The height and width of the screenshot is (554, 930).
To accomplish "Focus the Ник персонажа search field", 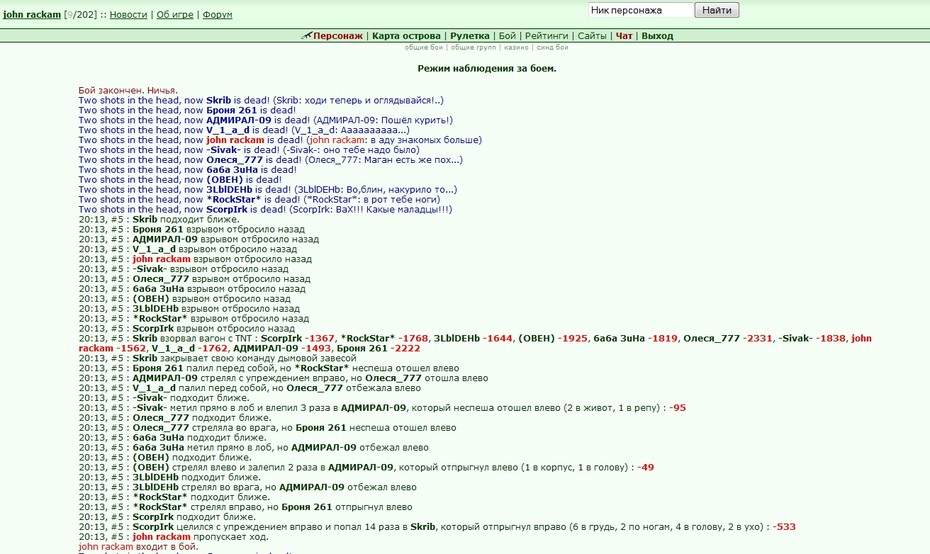I will coord(641,10).
